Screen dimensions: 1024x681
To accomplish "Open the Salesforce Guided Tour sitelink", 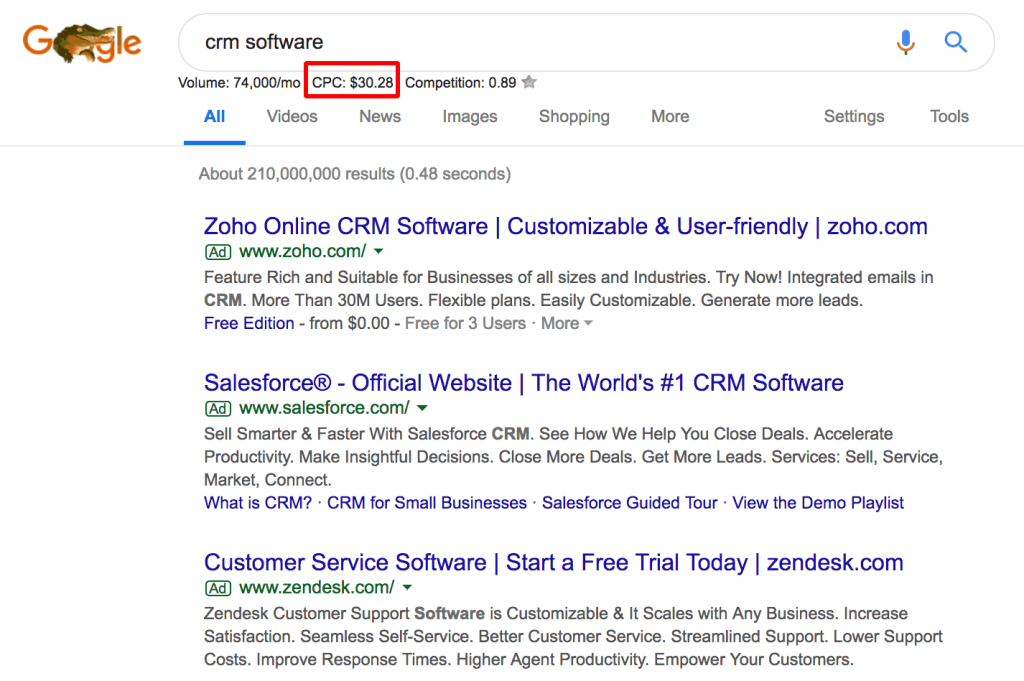I will point(630,503).
